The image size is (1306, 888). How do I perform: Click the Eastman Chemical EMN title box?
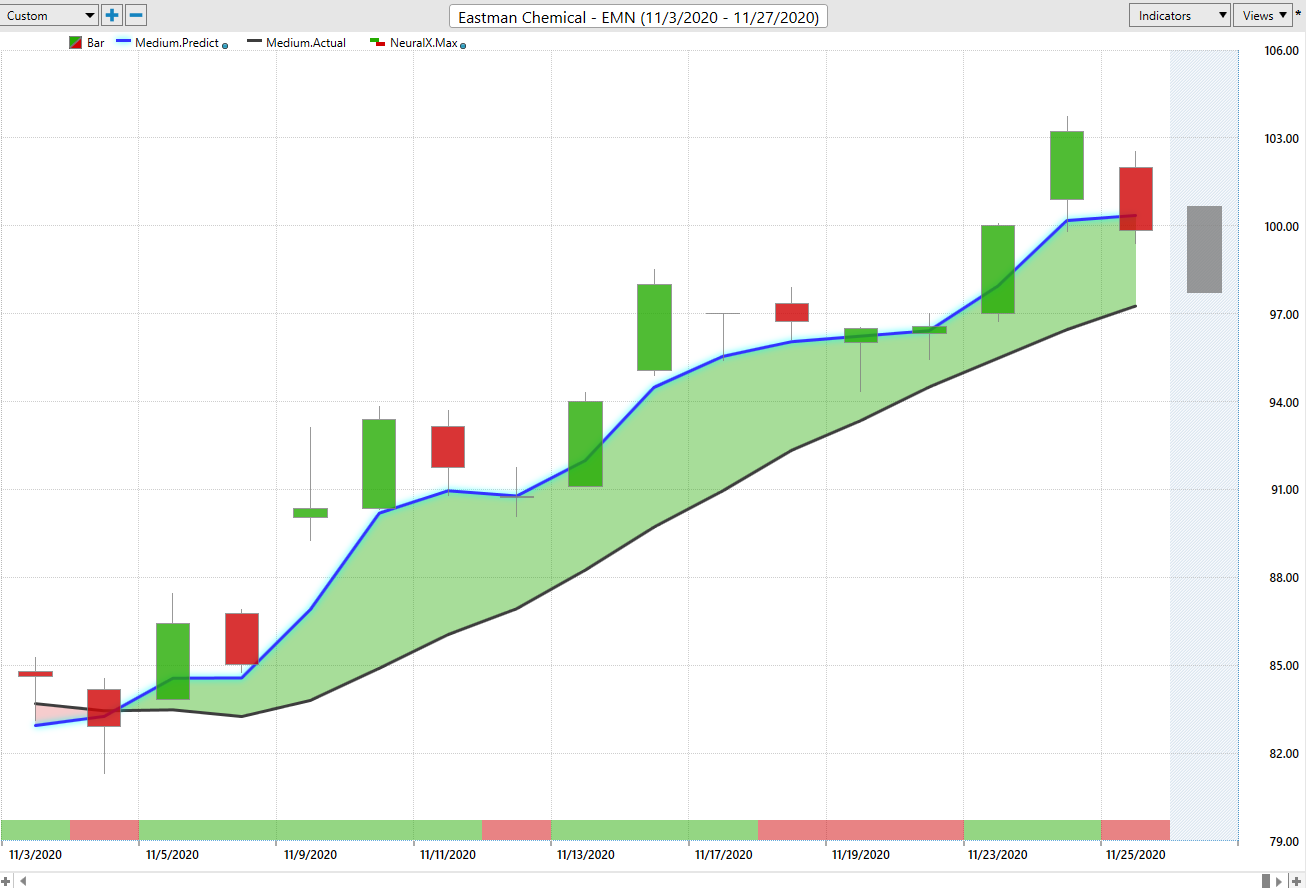638,17
